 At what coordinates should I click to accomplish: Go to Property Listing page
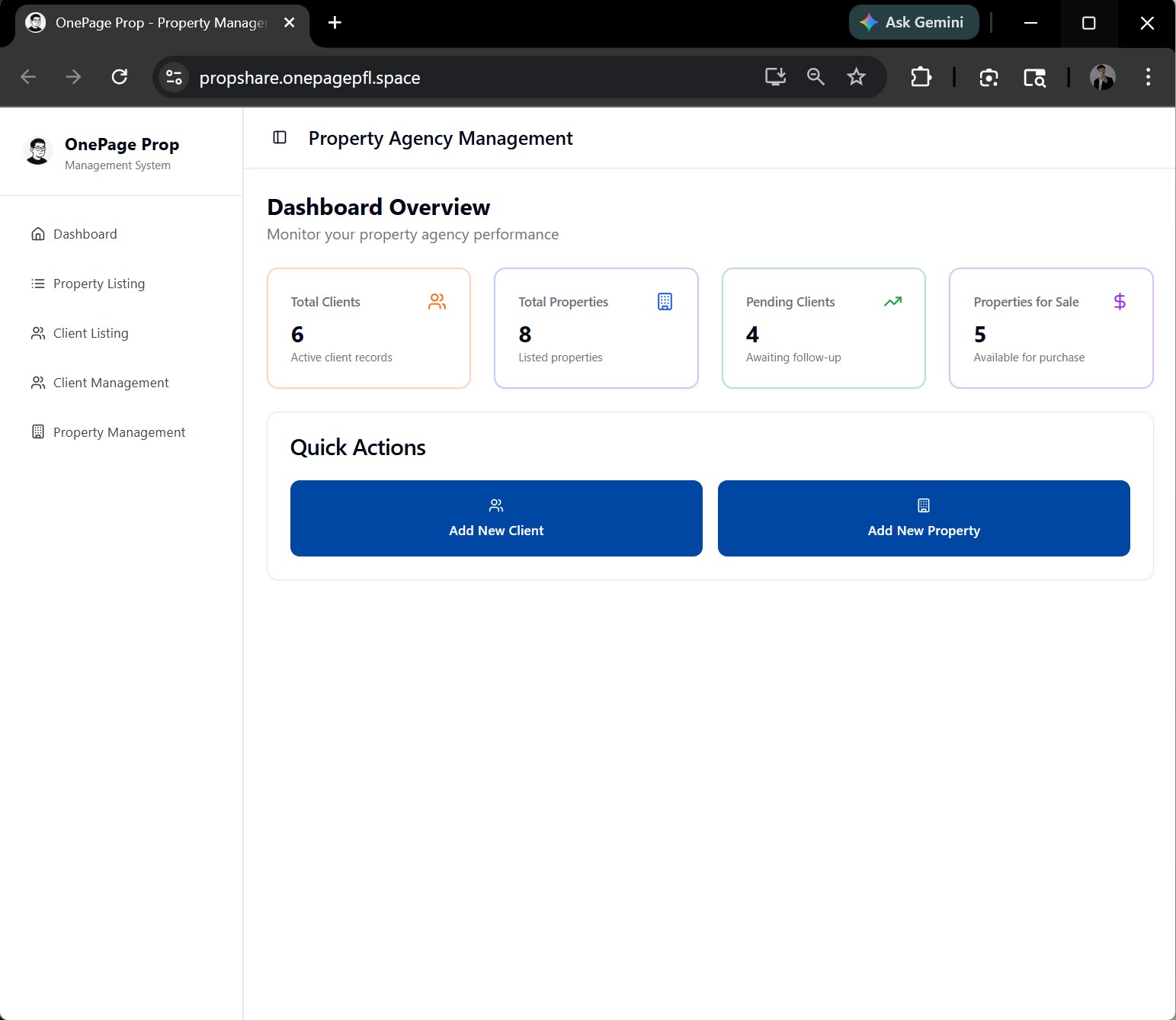coord(98,284)
